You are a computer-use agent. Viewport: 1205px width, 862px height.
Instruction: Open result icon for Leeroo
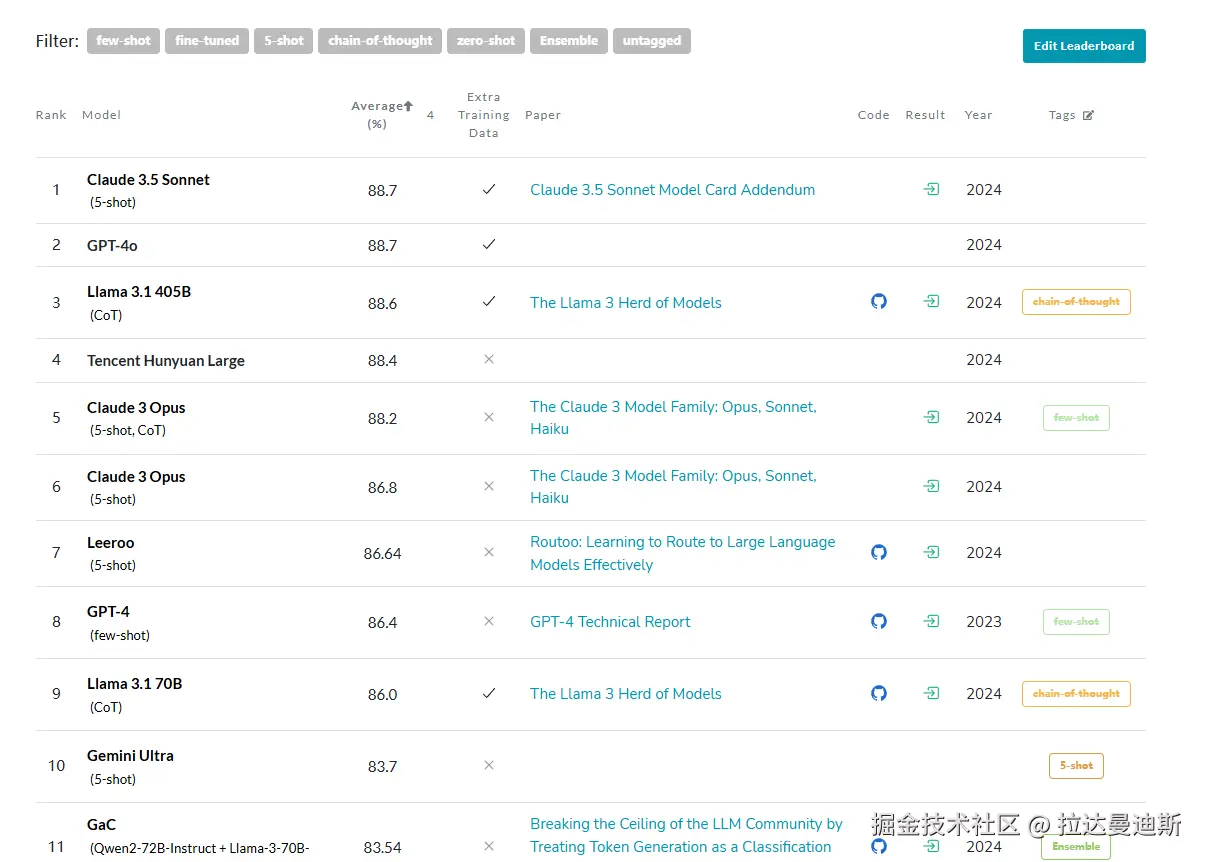(931, 552)
